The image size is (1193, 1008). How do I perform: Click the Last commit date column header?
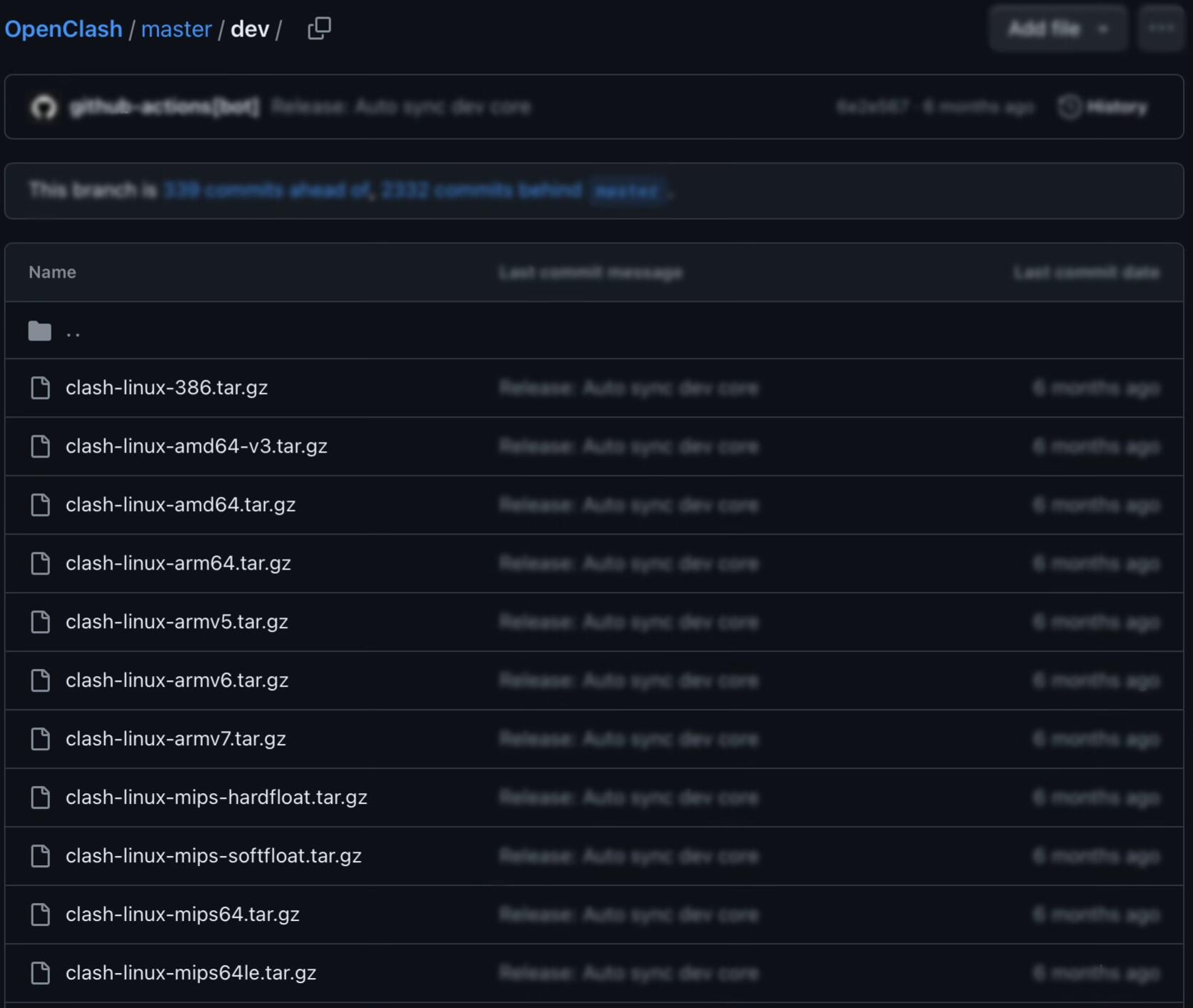click(1086, 272)
